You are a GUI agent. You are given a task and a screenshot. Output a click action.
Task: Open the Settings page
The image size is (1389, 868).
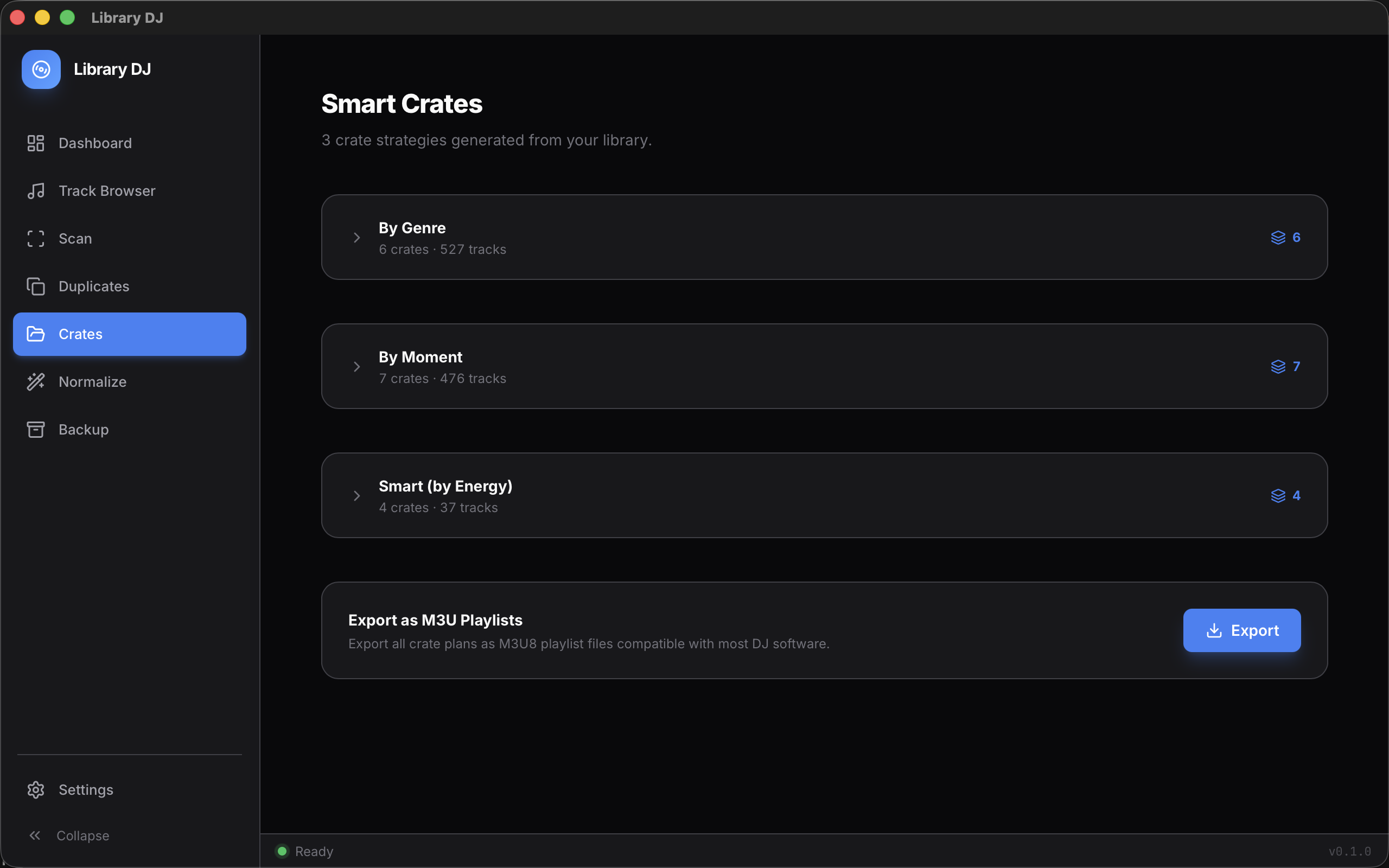[x=86, y=789]
